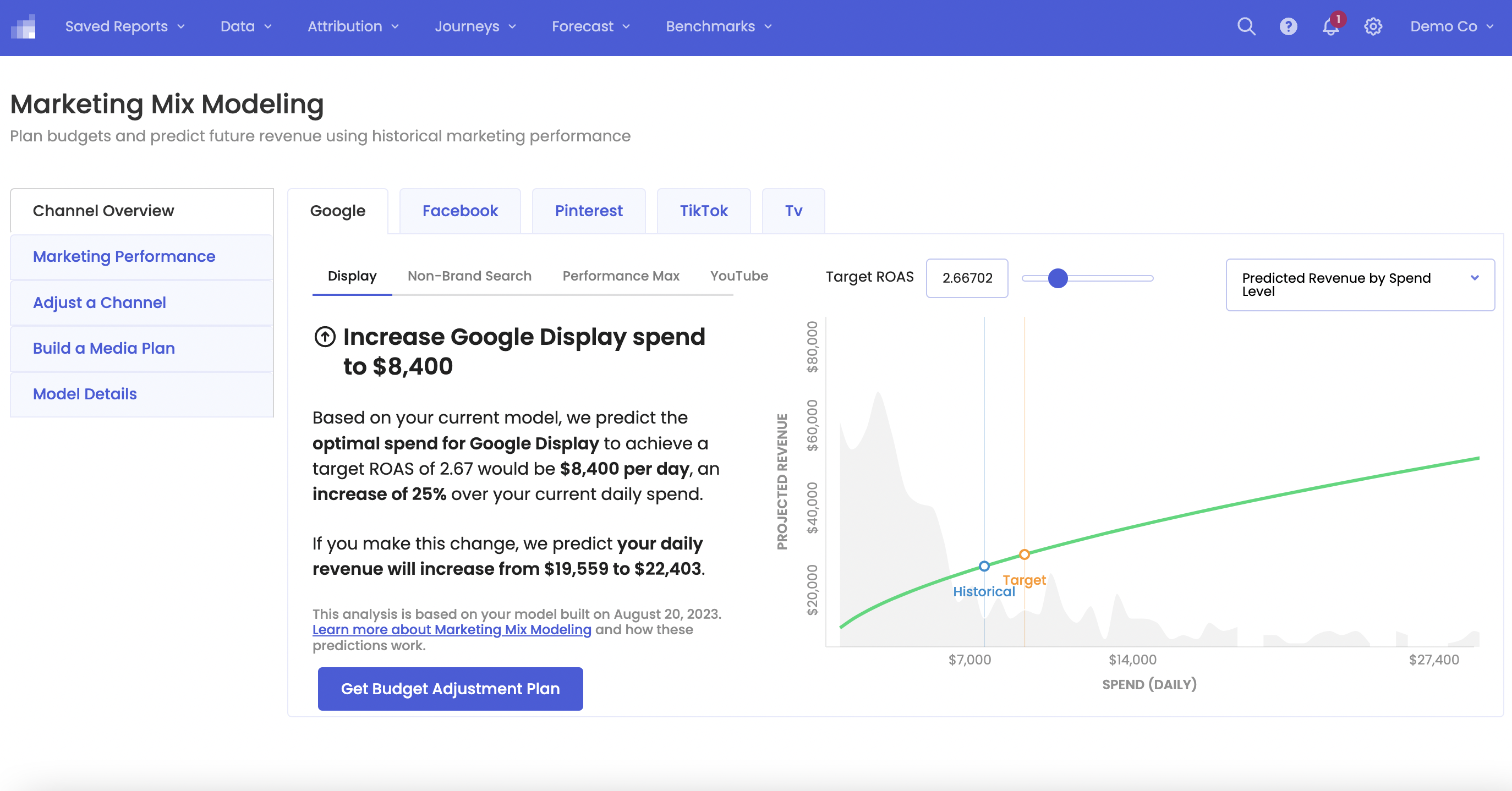Click the orange Target point on chart
Image resolution: width=1512 pixels, height=791 pixels.
click(1025, 554)
